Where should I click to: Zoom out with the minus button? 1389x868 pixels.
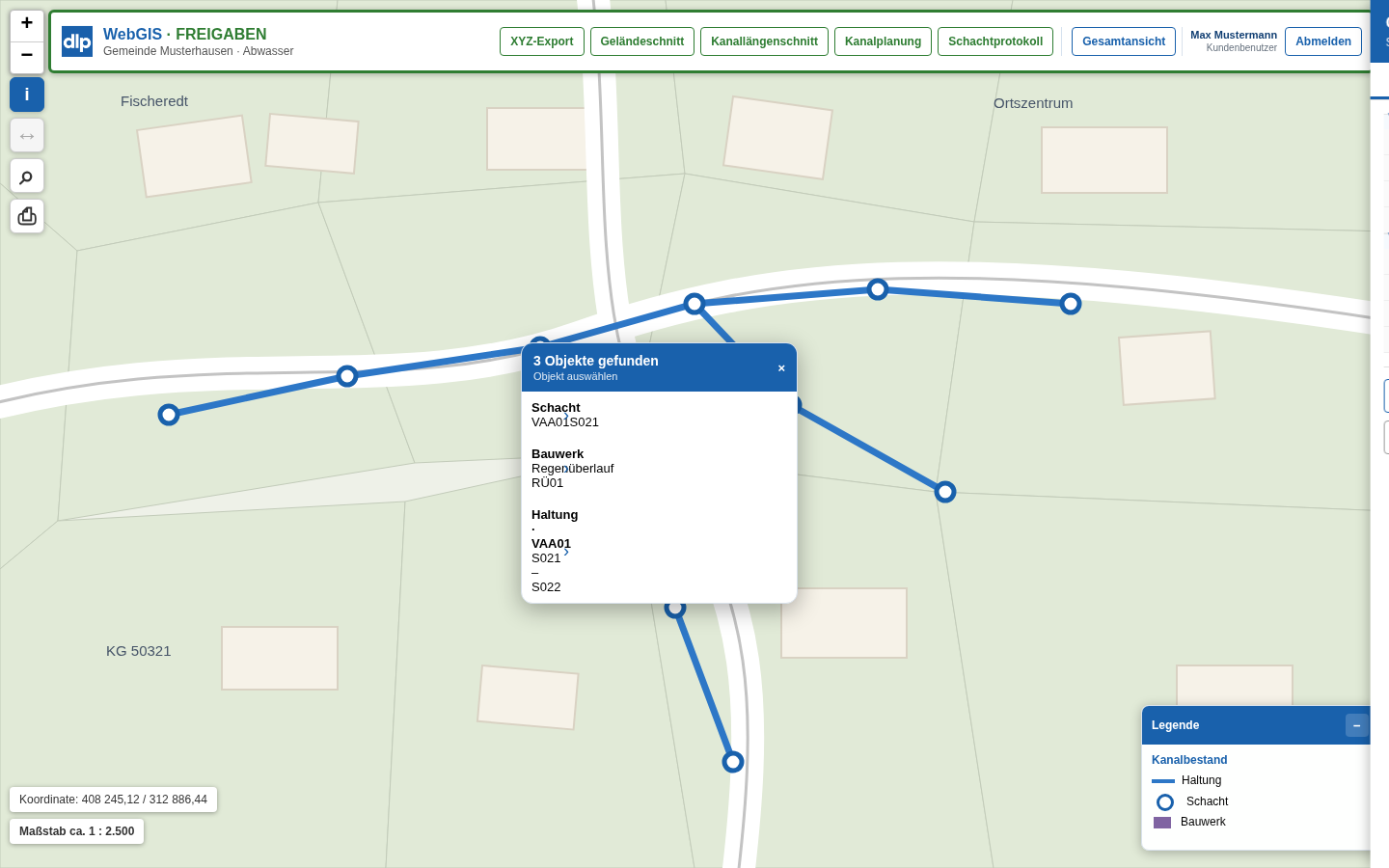(27, 58)
